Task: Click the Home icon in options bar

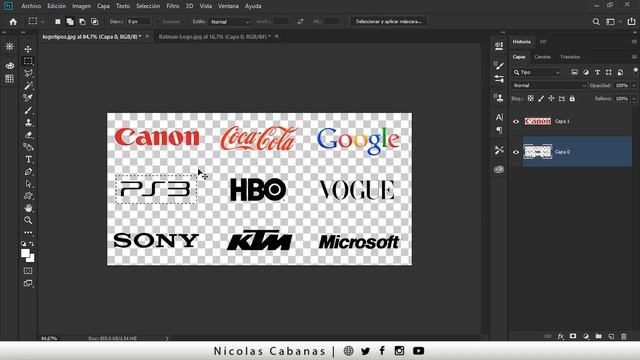Action: 13,22
